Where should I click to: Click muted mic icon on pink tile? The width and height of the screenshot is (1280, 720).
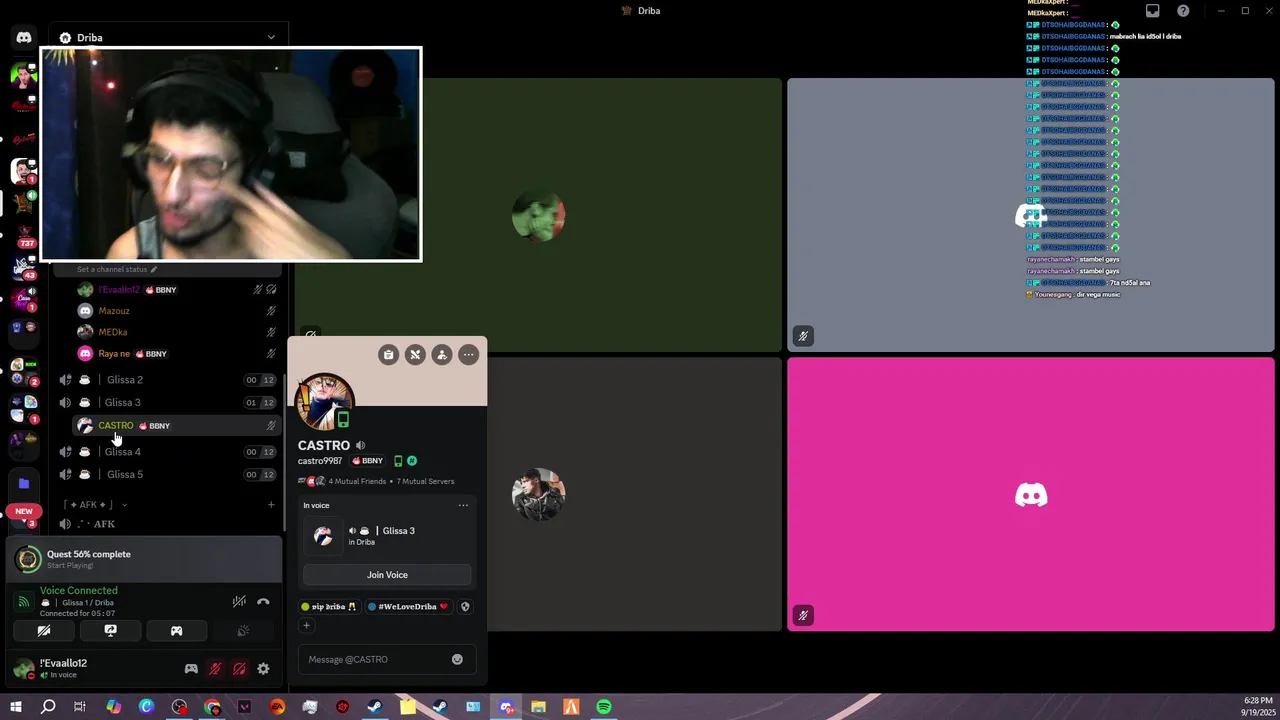point(803,616)
